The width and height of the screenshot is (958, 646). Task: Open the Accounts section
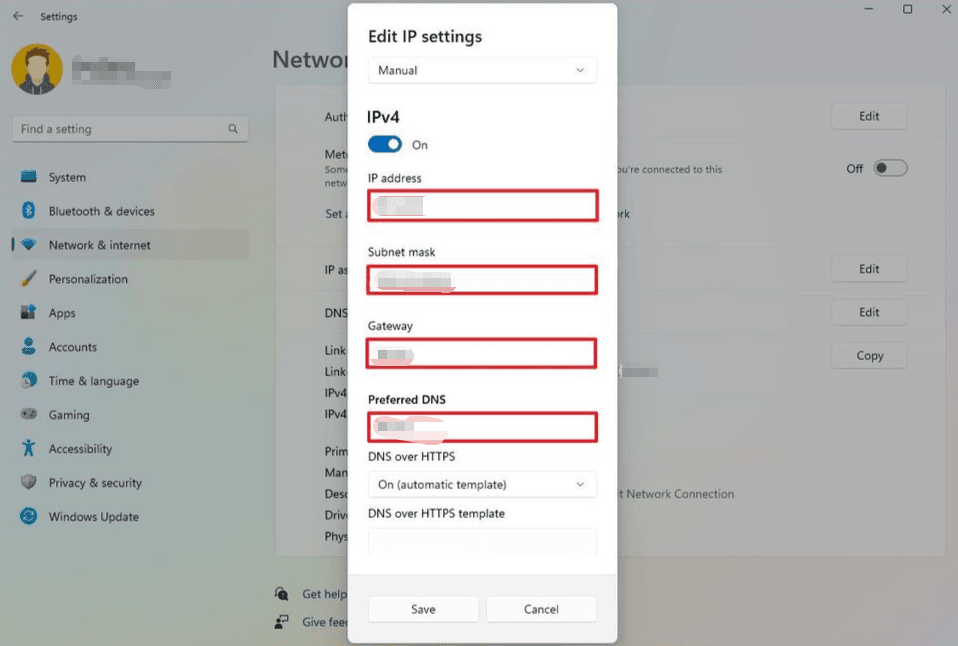click(130, 347)
